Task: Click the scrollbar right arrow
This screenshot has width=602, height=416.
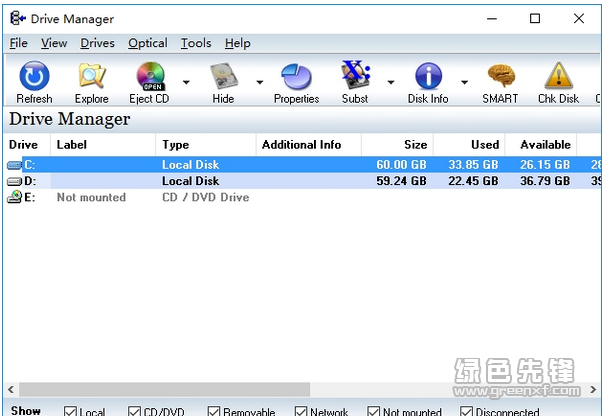Action: pyautogui.click(x=594, y=390)
